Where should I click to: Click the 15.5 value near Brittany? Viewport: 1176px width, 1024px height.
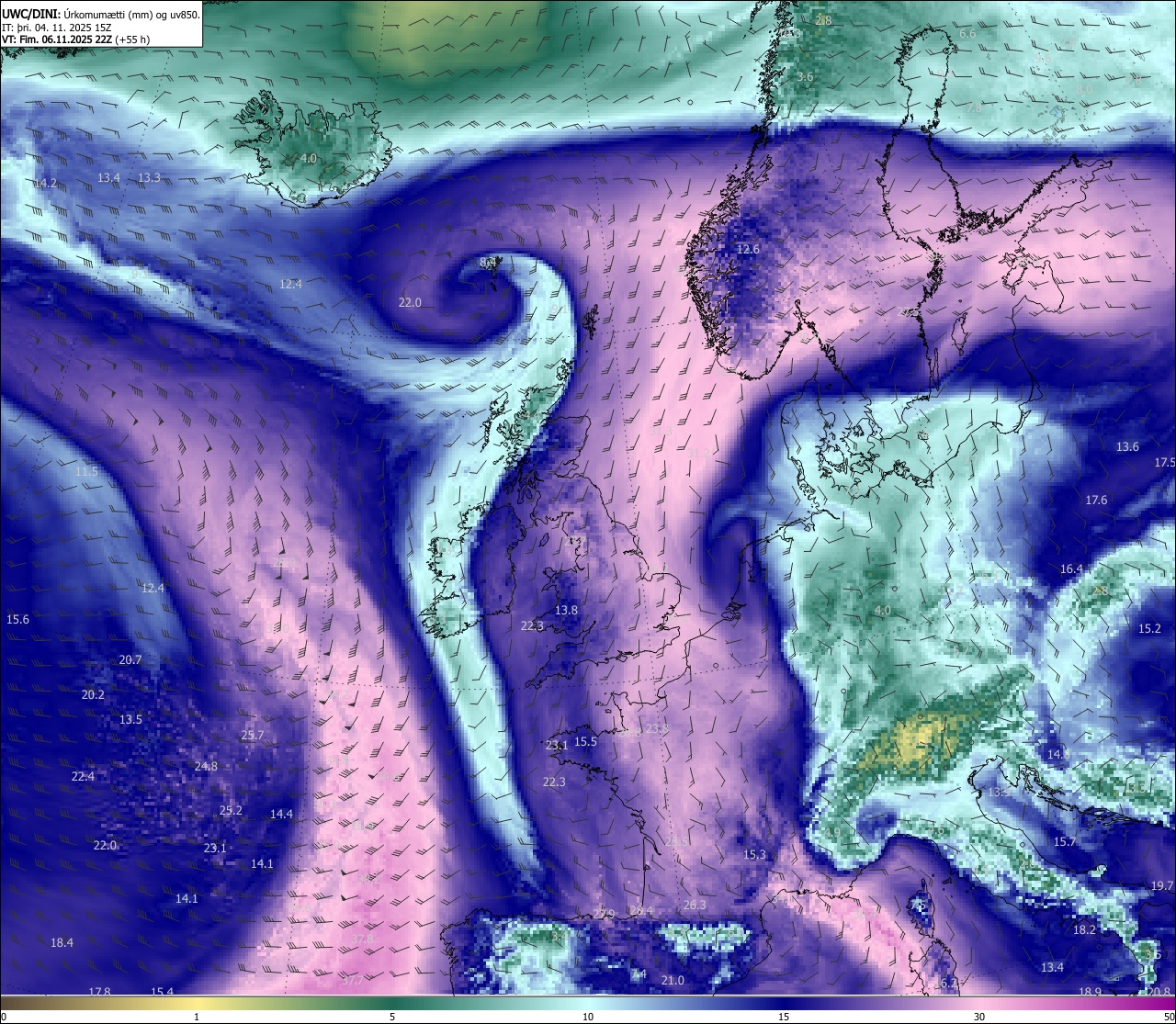coord(585,742)
